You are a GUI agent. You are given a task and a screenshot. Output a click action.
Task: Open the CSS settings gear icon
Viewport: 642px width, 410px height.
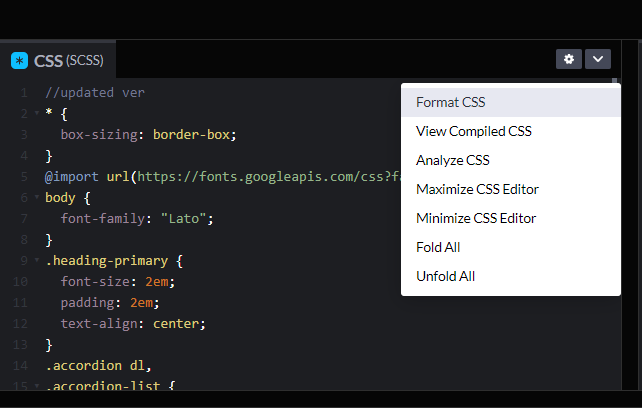point(569,59)
